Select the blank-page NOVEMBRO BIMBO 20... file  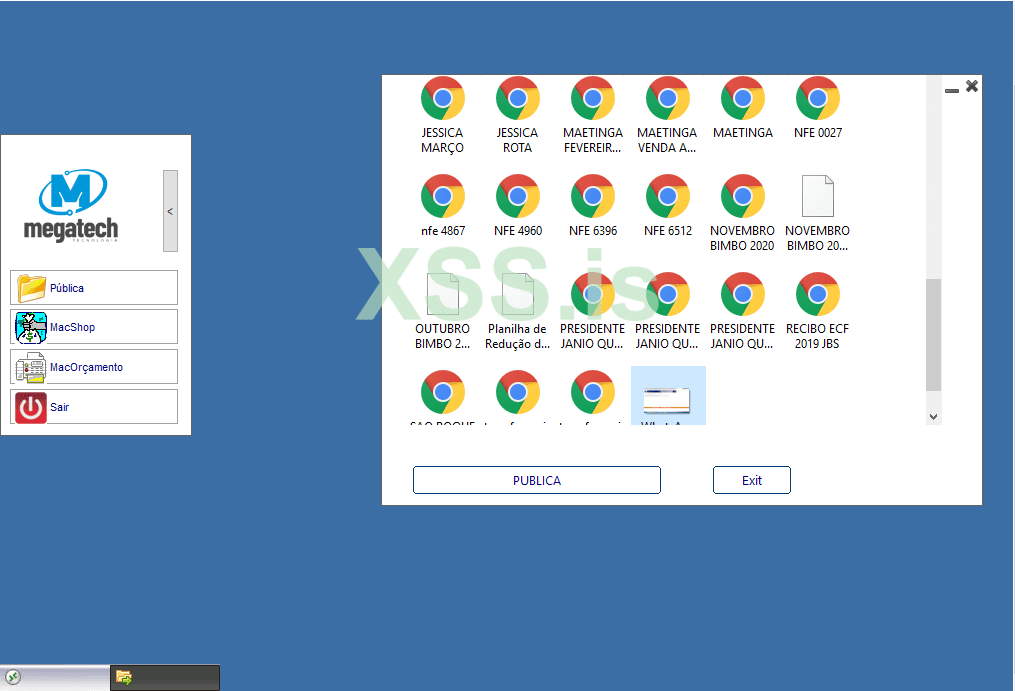(818, 196)
